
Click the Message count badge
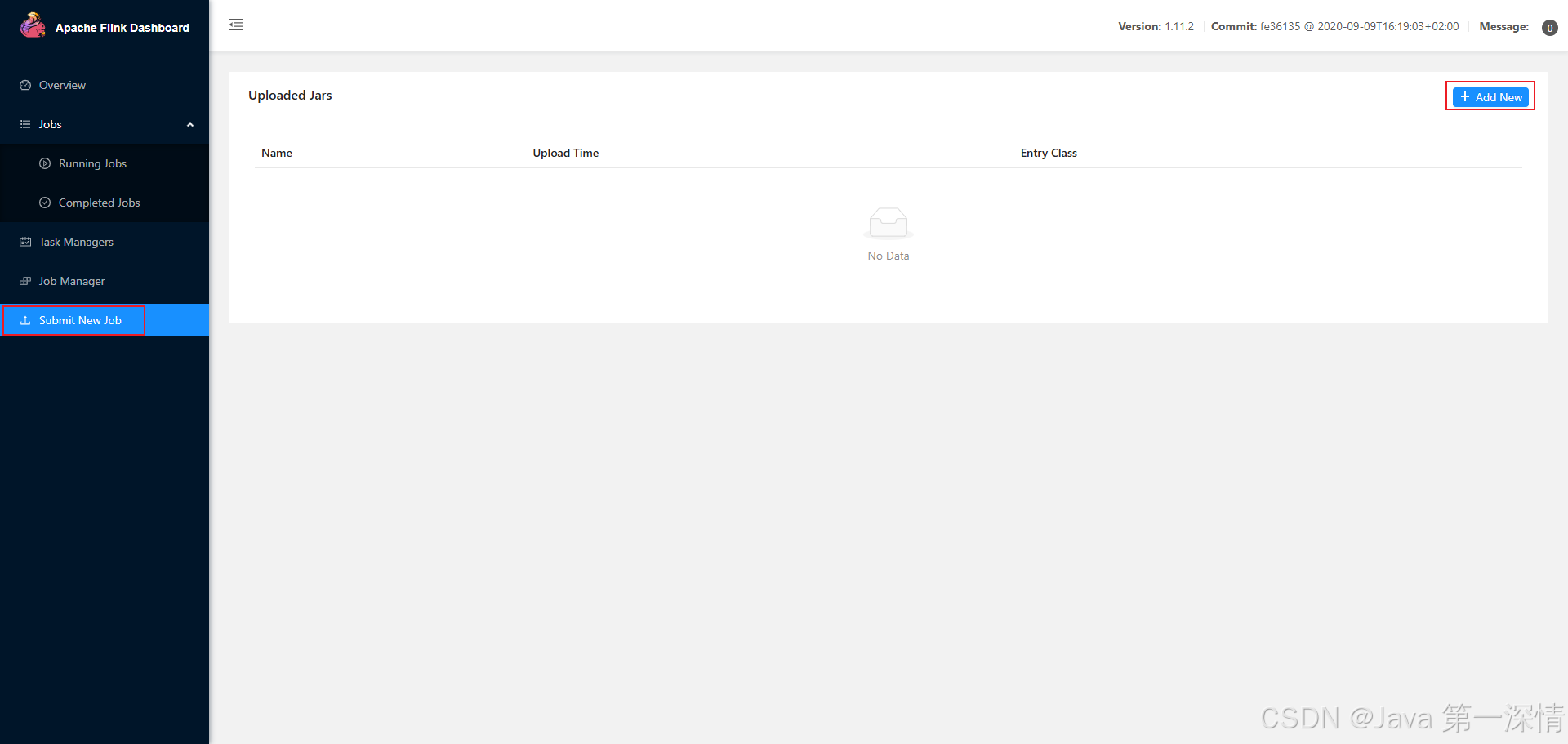(x=1549, y=28)
